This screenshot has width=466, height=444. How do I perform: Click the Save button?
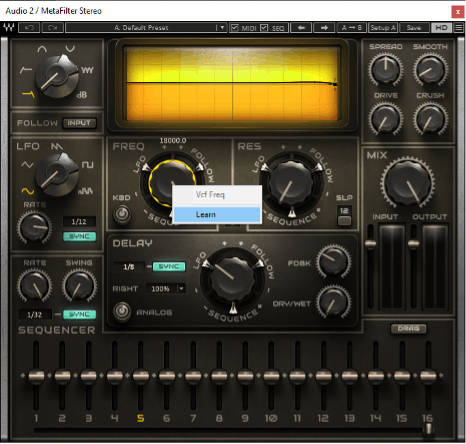(x=414, y=28)
